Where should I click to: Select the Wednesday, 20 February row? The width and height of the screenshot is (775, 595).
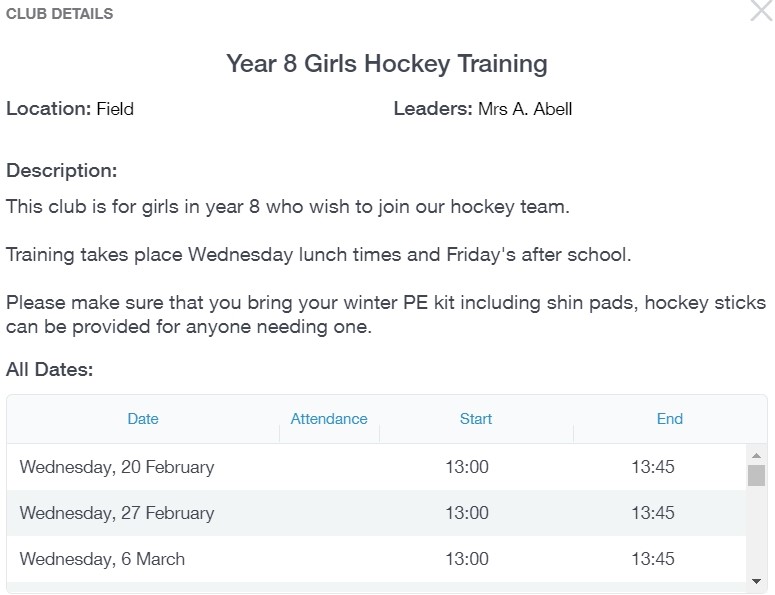pyautogui.click(x=117, y=467)
